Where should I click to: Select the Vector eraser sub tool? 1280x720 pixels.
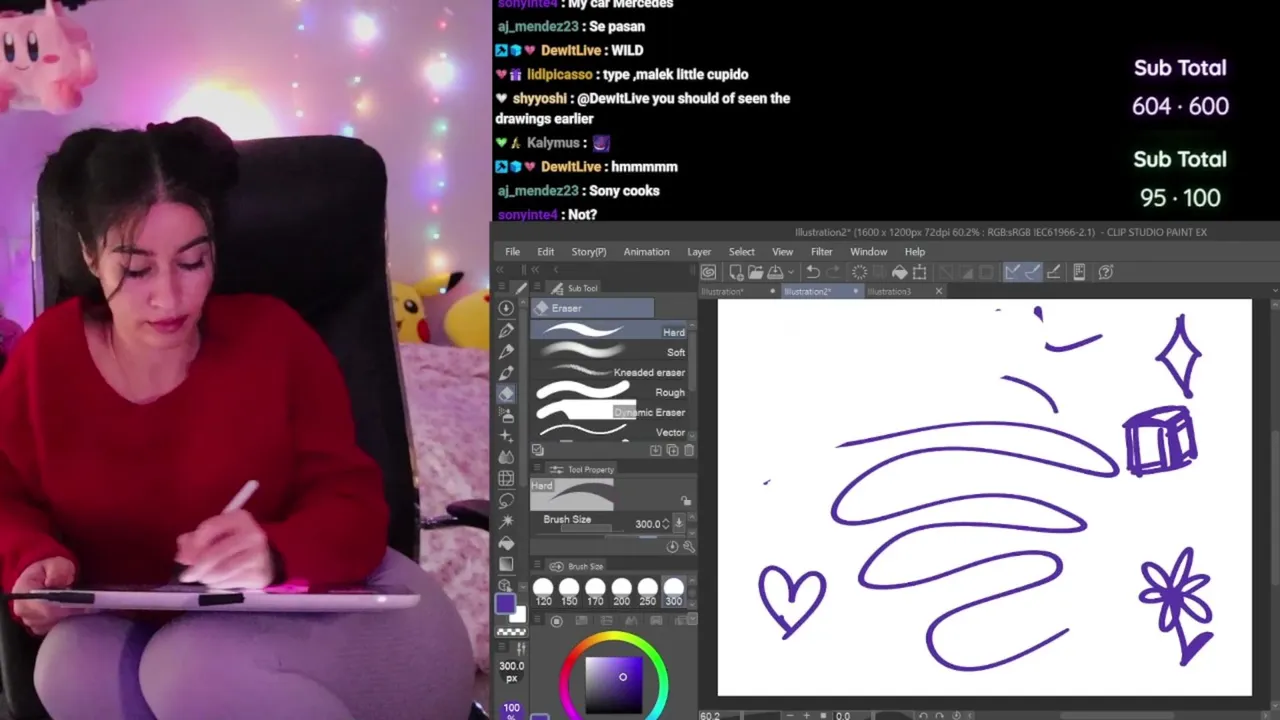click(x=610, y=432)
